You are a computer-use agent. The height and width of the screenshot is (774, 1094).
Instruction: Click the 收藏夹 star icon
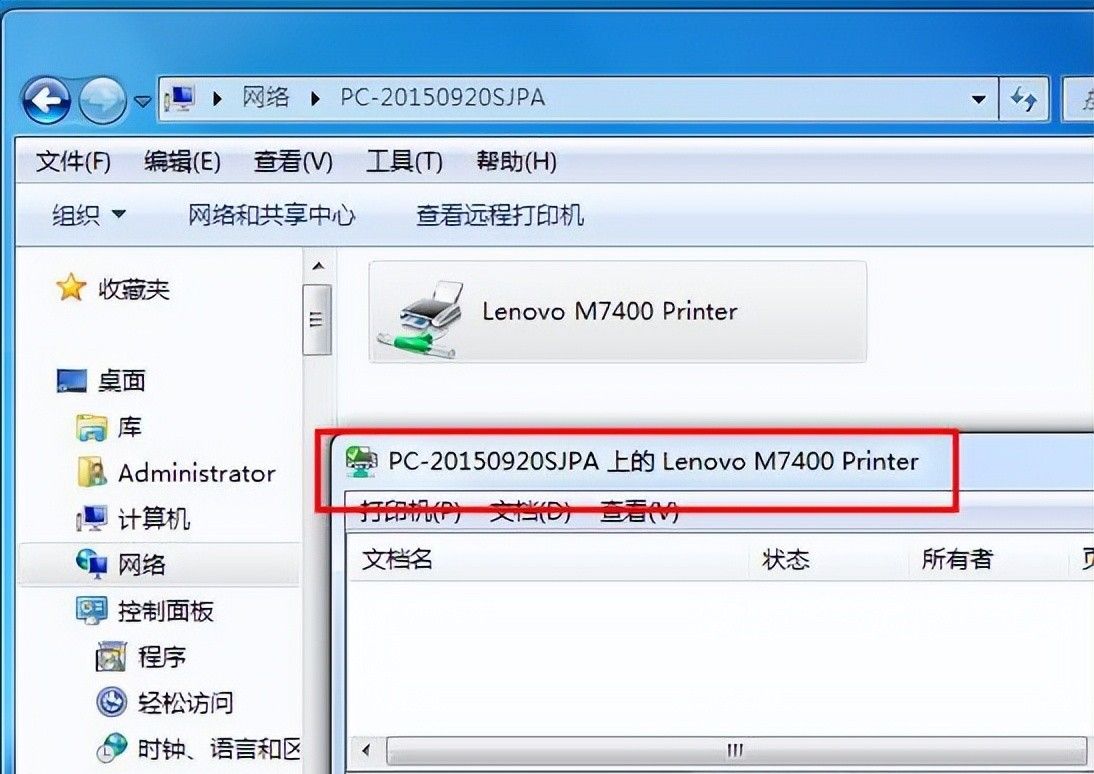click(x=70, y=288)
